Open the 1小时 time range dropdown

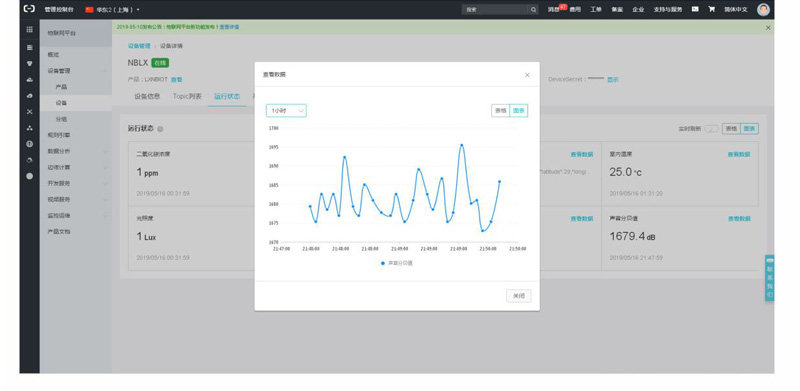pyautogui.click(x=286, y=111)
